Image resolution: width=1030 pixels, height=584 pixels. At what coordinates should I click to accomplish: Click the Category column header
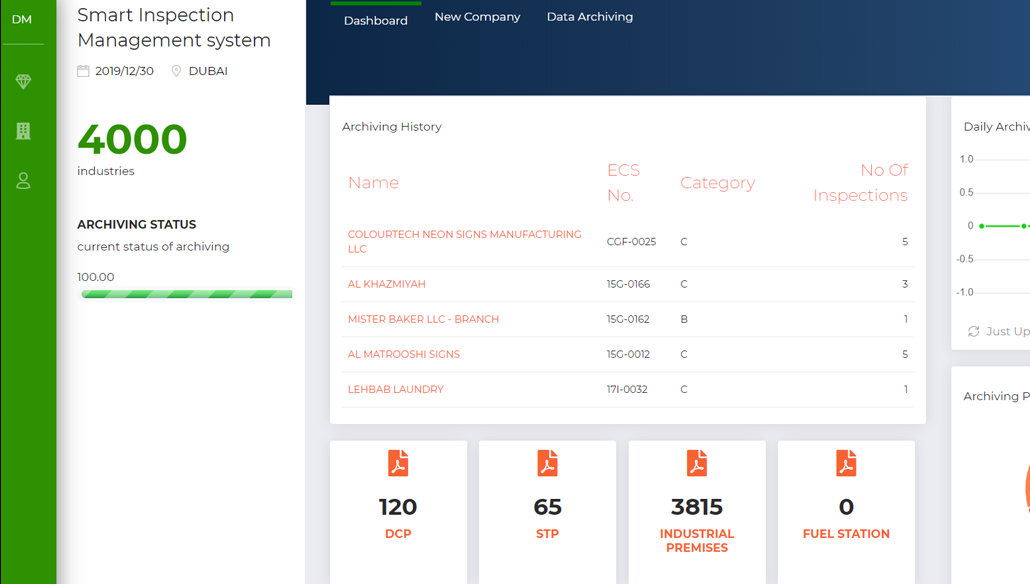point(717,183)
